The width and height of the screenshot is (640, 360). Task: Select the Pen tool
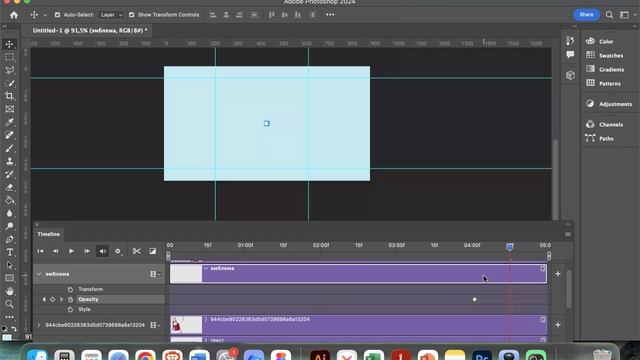click(x=9, y=240)
